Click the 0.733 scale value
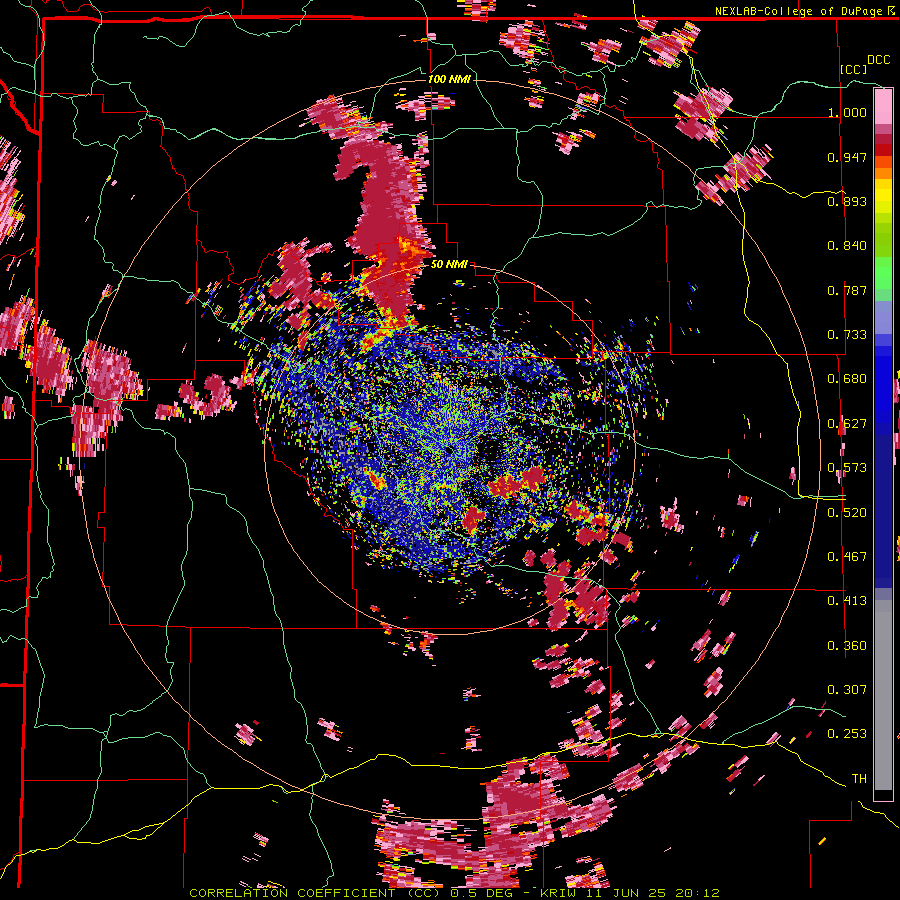900x900 pixels. [x=847, y=335]
